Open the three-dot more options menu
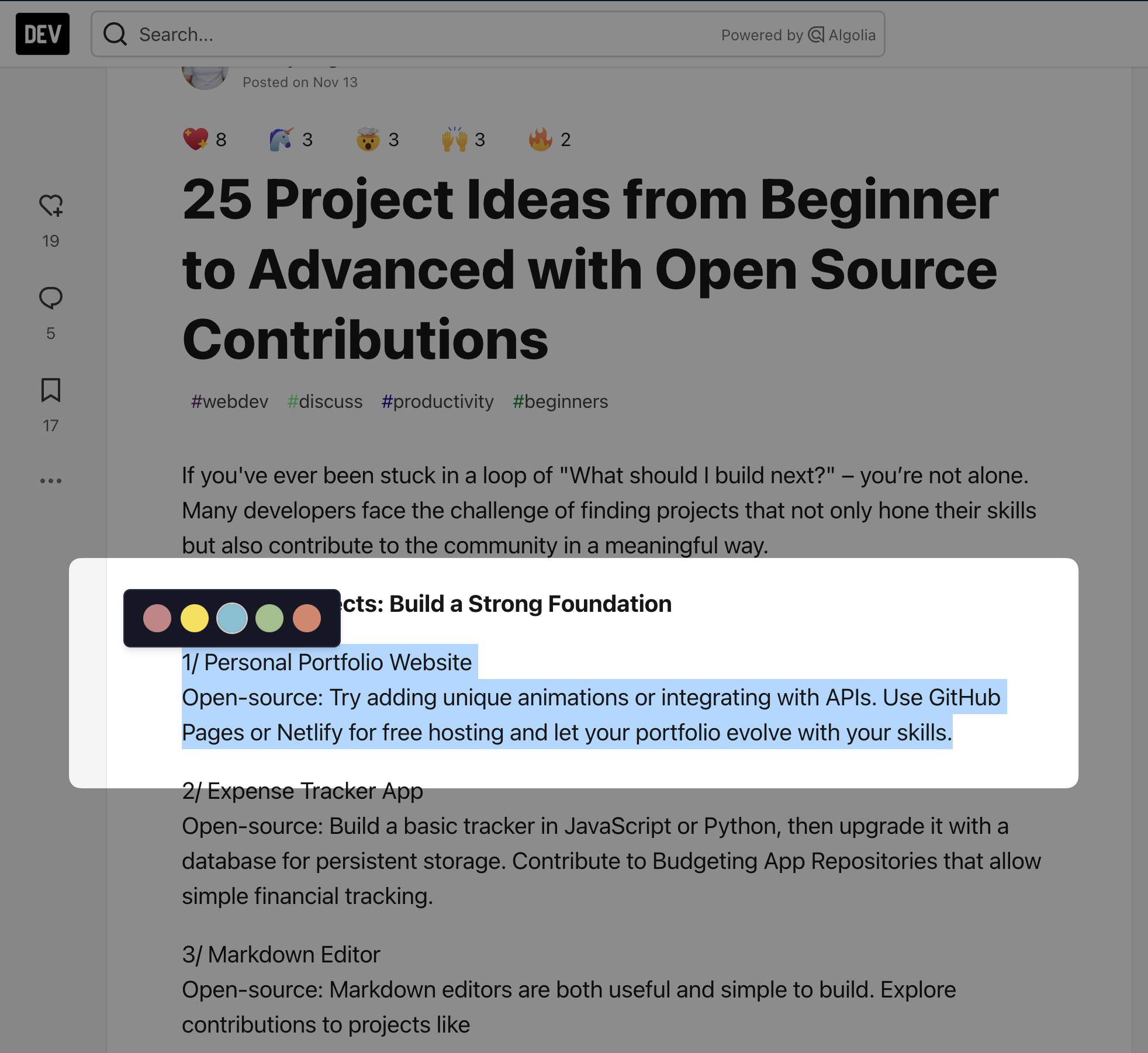 tap(51, 481)
